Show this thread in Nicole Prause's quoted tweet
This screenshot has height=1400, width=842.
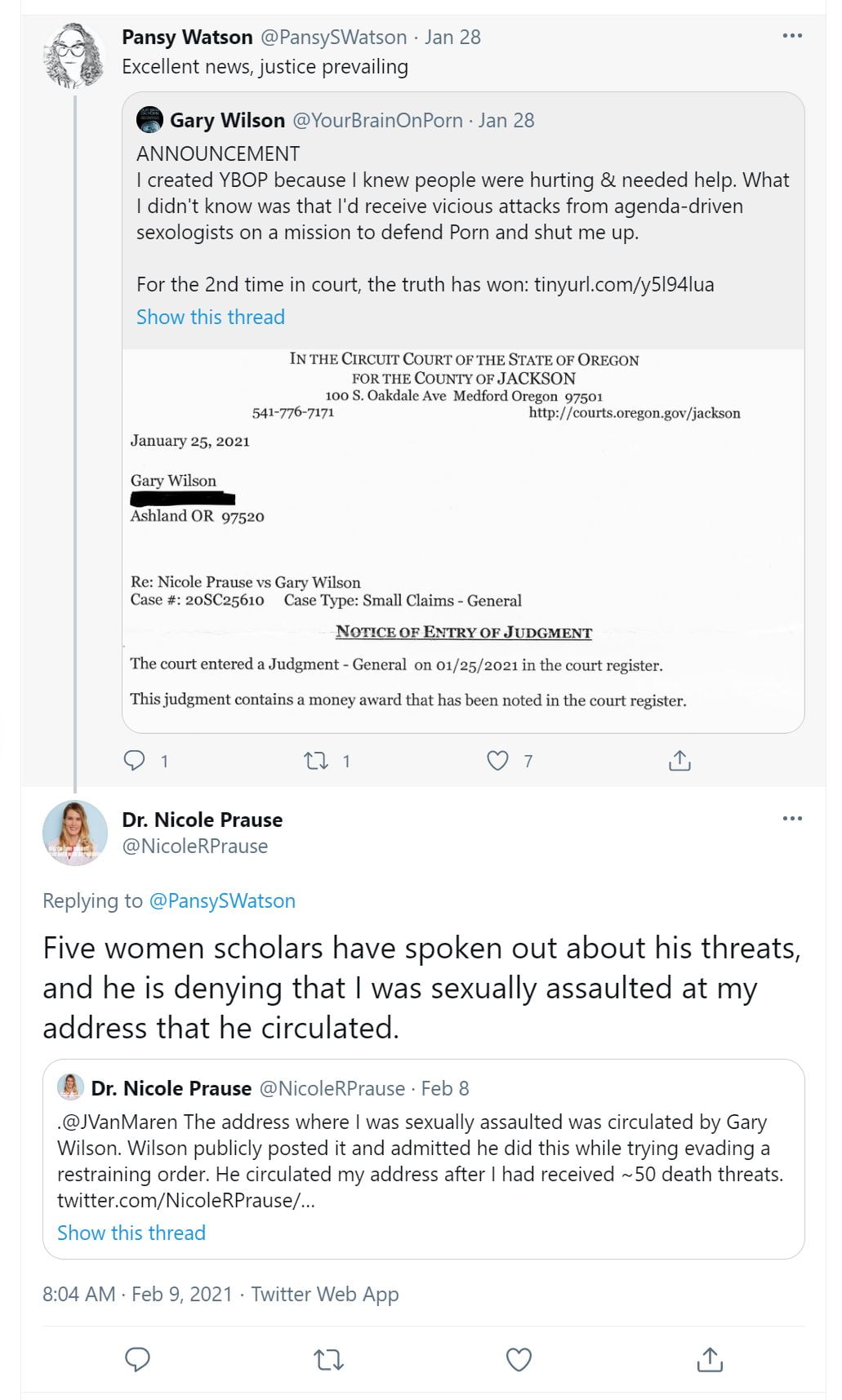(131, 1233)
